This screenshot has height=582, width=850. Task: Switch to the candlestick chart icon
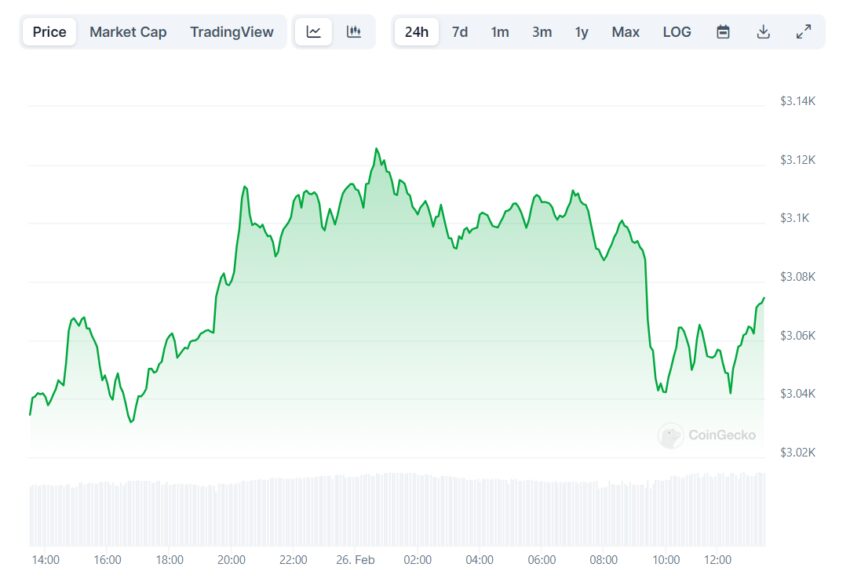353,32
